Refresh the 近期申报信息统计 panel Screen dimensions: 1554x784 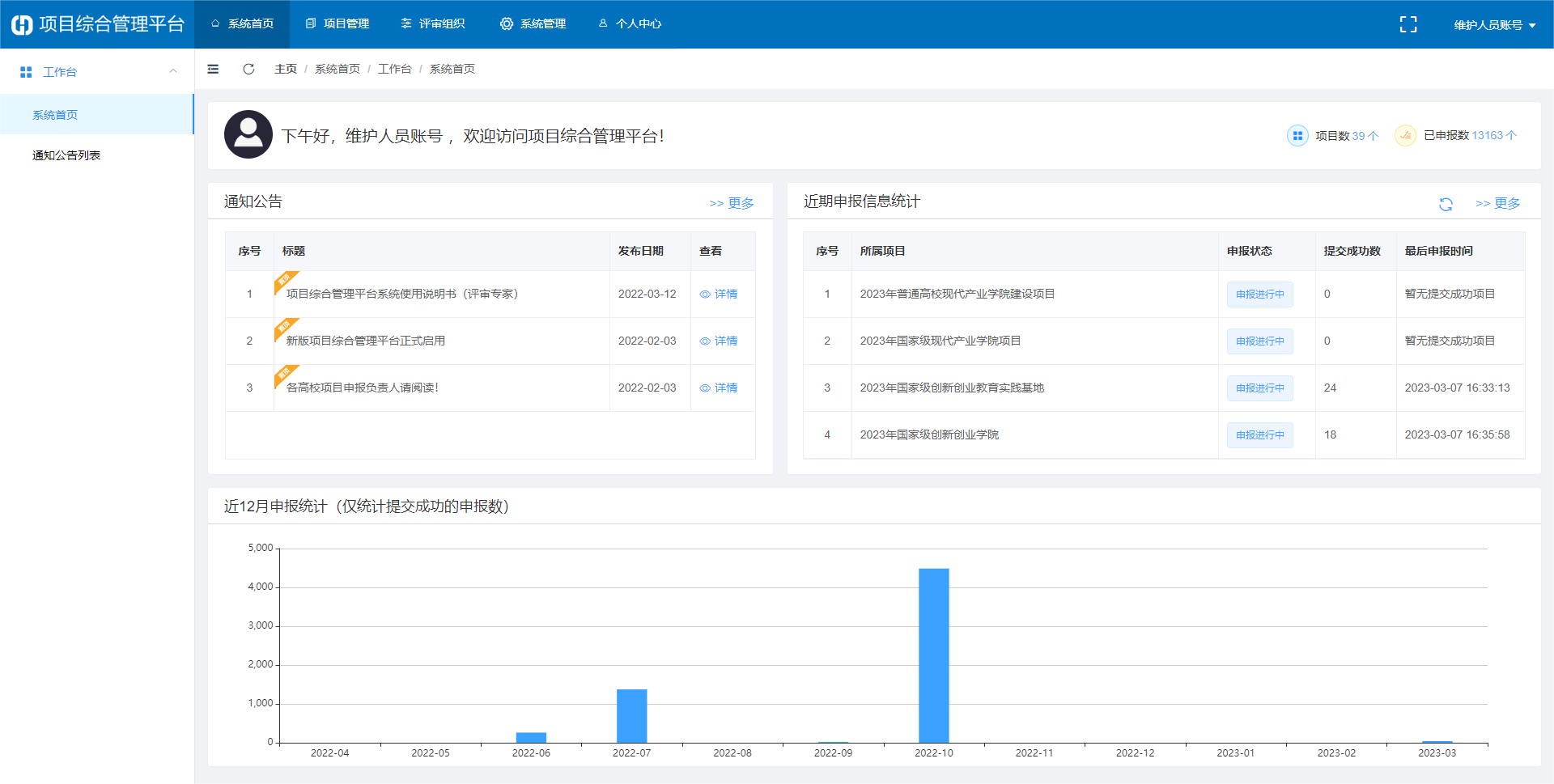pos(1446,204)
